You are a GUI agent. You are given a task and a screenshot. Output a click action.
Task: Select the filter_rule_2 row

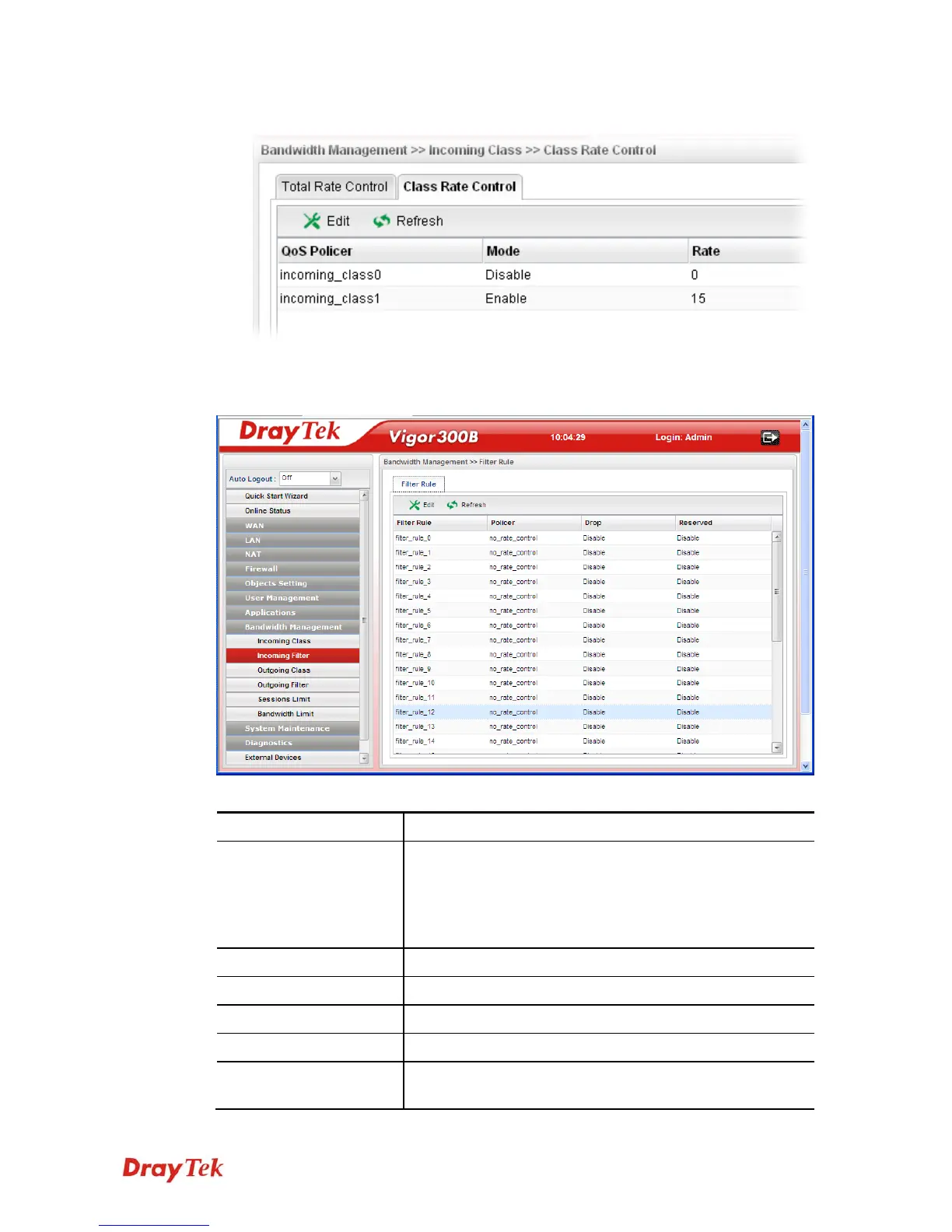pos(583,568)
